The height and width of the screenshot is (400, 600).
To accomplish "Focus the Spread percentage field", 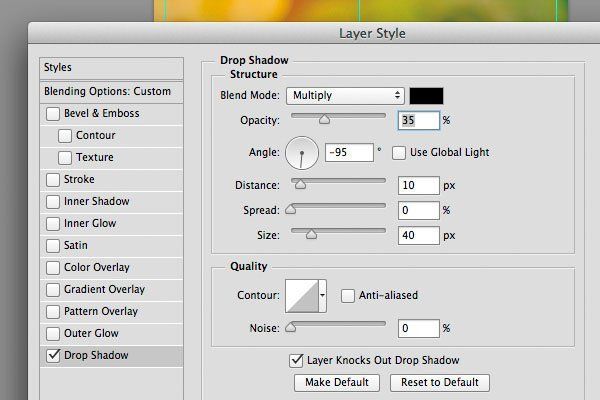I will pos(419,211).
